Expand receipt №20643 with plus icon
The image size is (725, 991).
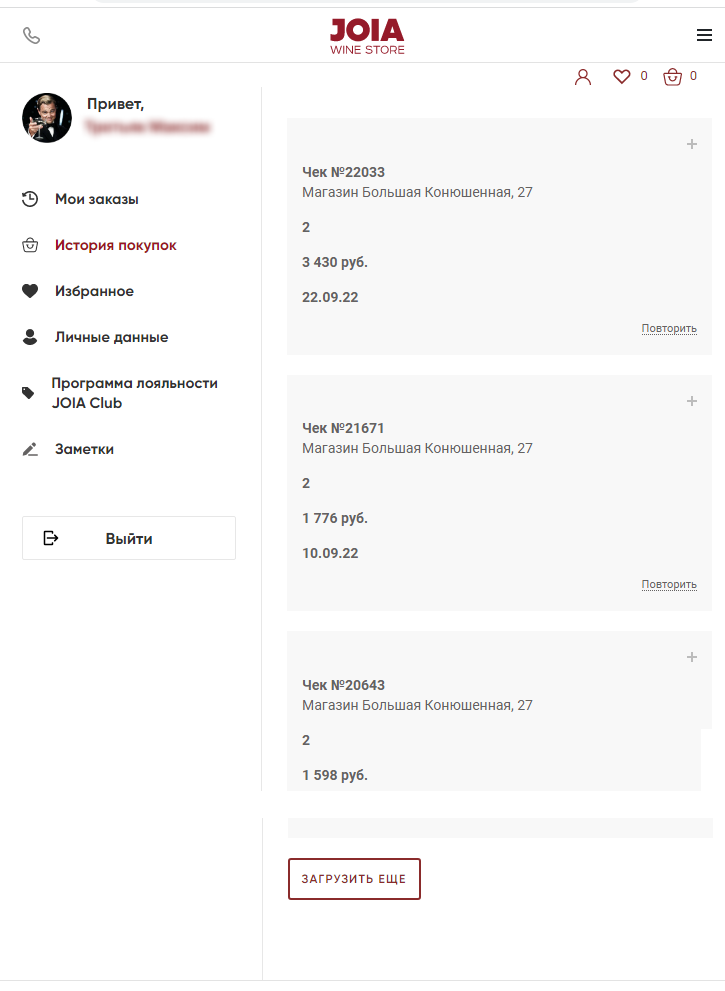(691, 657)
